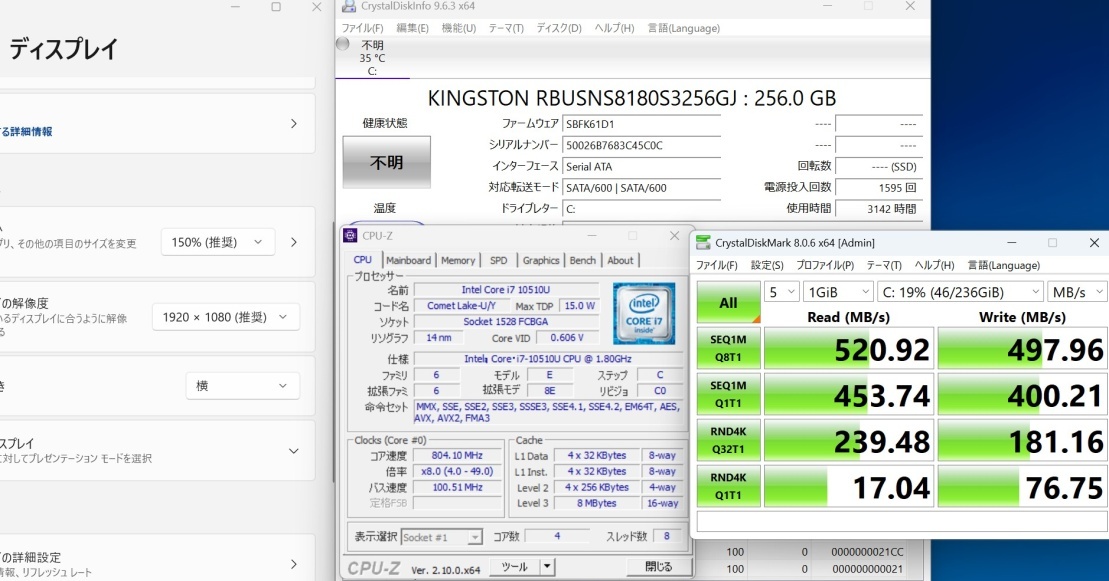Switch to the Mainboard tab in CPU-Z

click(408, 260)
